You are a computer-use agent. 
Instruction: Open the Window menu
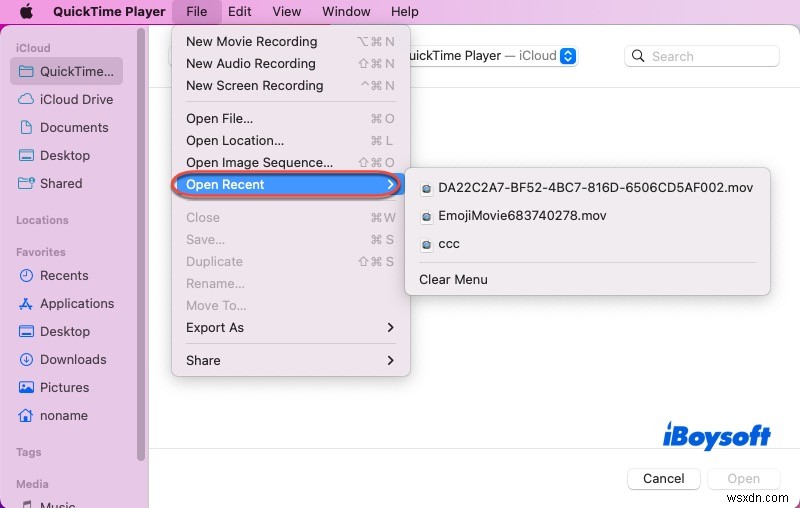[x=346, y=11]
